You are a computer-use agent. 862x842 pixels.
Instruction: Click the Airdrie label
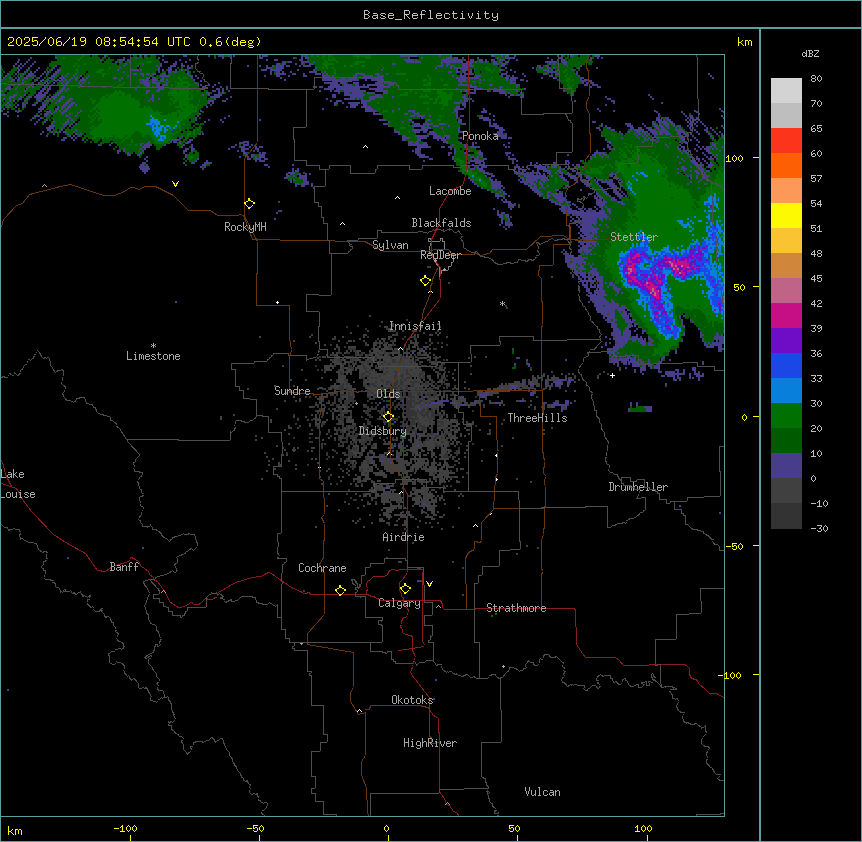tap(404, 537)
